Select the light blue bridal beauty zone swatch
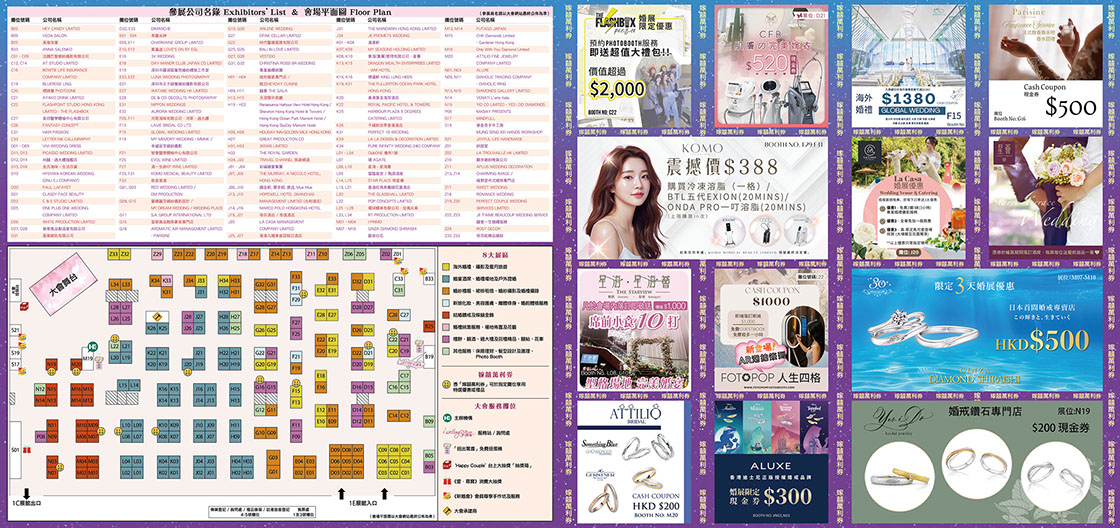 445,303
